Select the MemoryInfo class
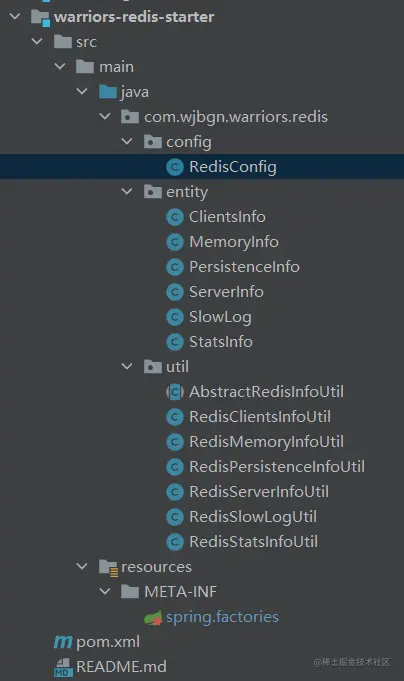This screenshot has height=681, width=404. (x=234, y=242)
